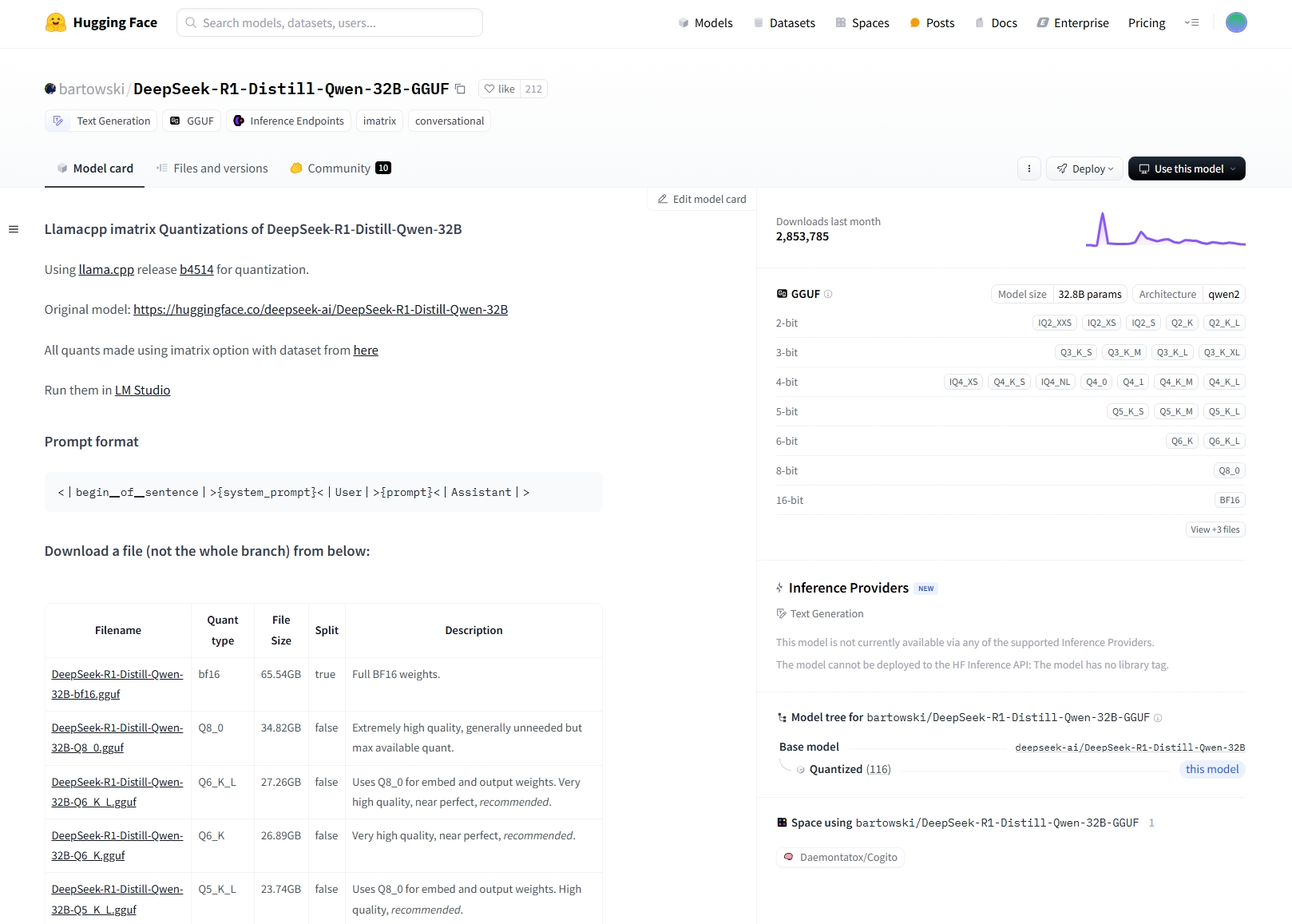The height and width of the screenshot is (924, 1292).
Task: Open the llama.cpp link
Action: click(x=106, y=269)
